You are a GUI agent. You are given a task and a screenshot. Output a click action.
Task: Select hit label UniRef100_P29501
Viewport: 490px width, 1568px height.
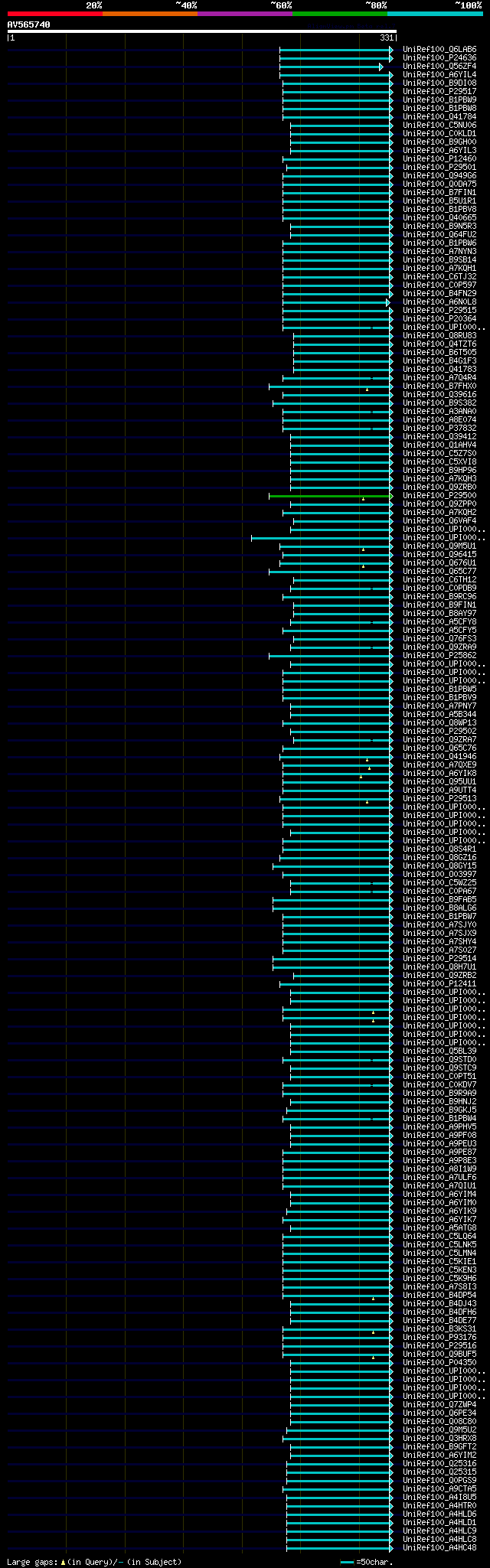[x=439, y=168]
